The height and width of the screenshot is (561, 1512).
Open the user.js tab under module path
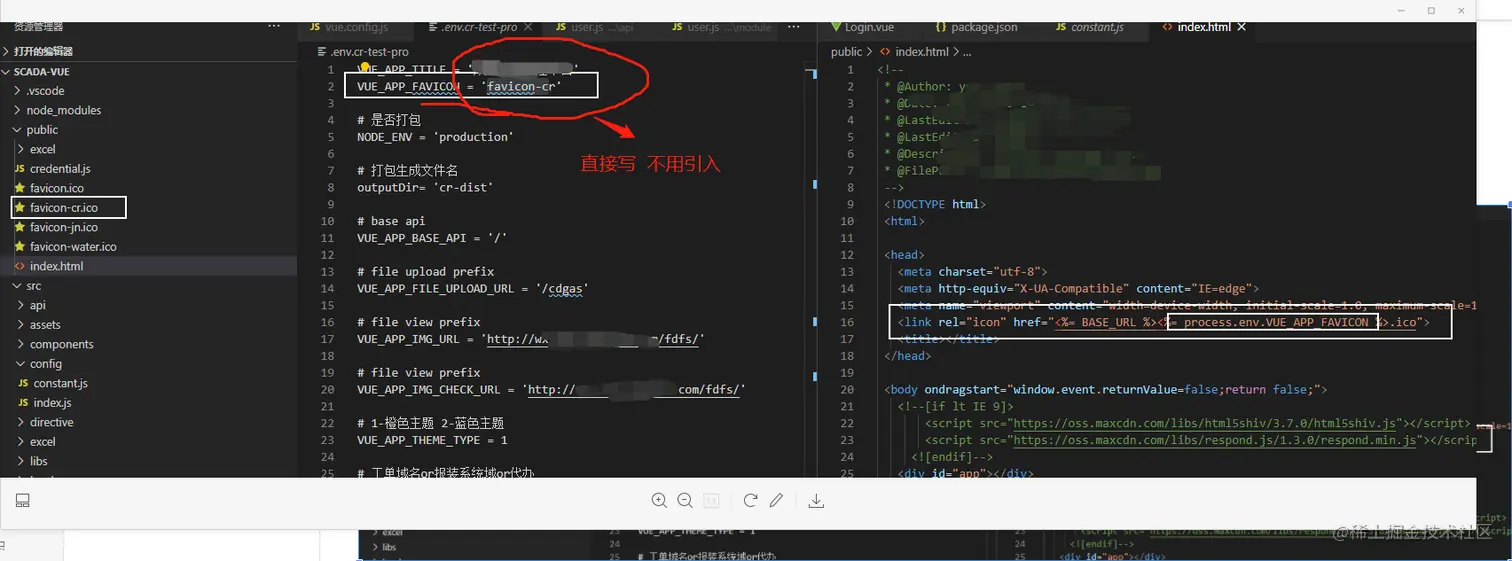tap(720, 27)
